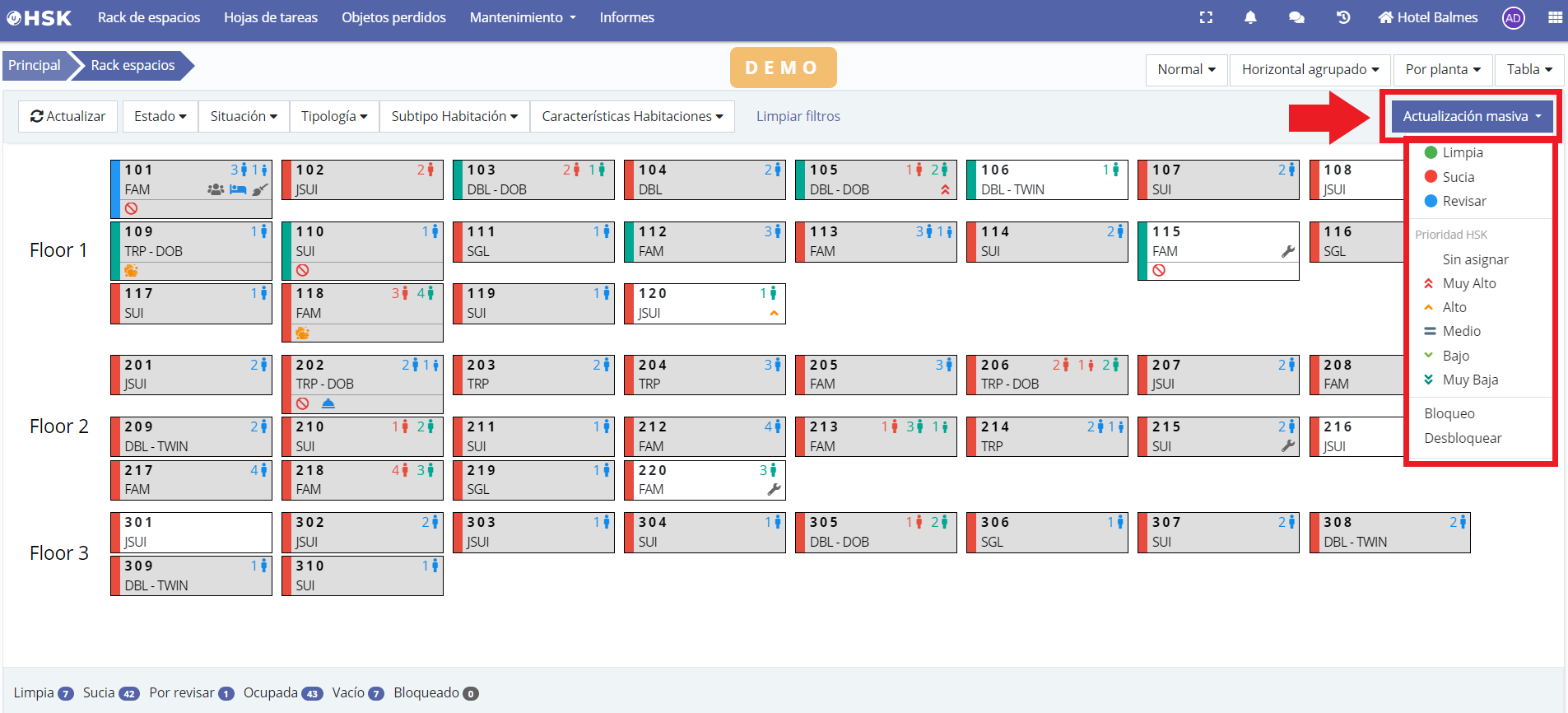The image size is (1568, 713).
Task: Select the red Sucia status option
Action: [x=1458, y=177]
